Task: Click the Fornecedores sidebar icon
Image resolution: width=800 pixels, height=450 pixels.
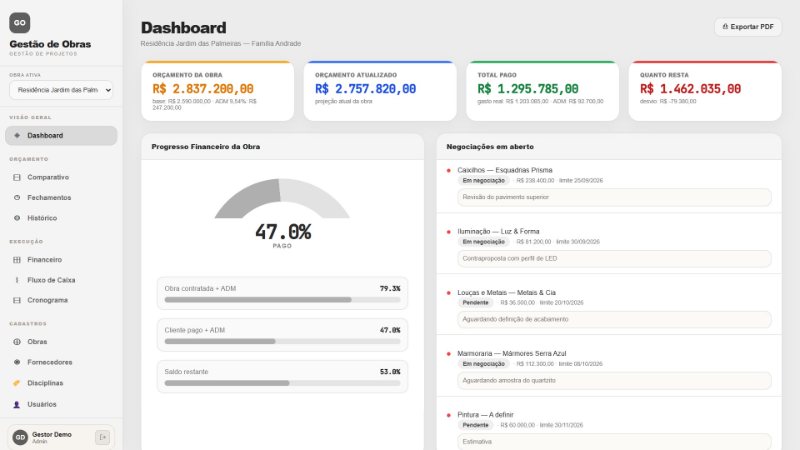Action: (17, 362)
